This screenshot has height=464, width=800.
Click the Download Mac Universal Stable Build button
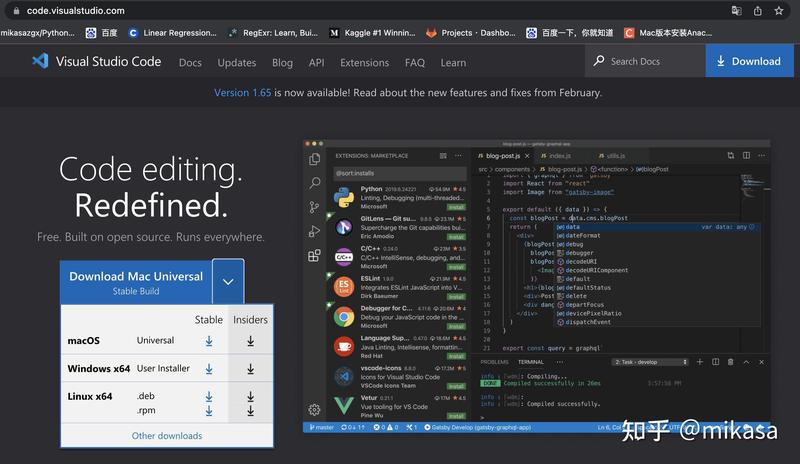coord(136,282)
